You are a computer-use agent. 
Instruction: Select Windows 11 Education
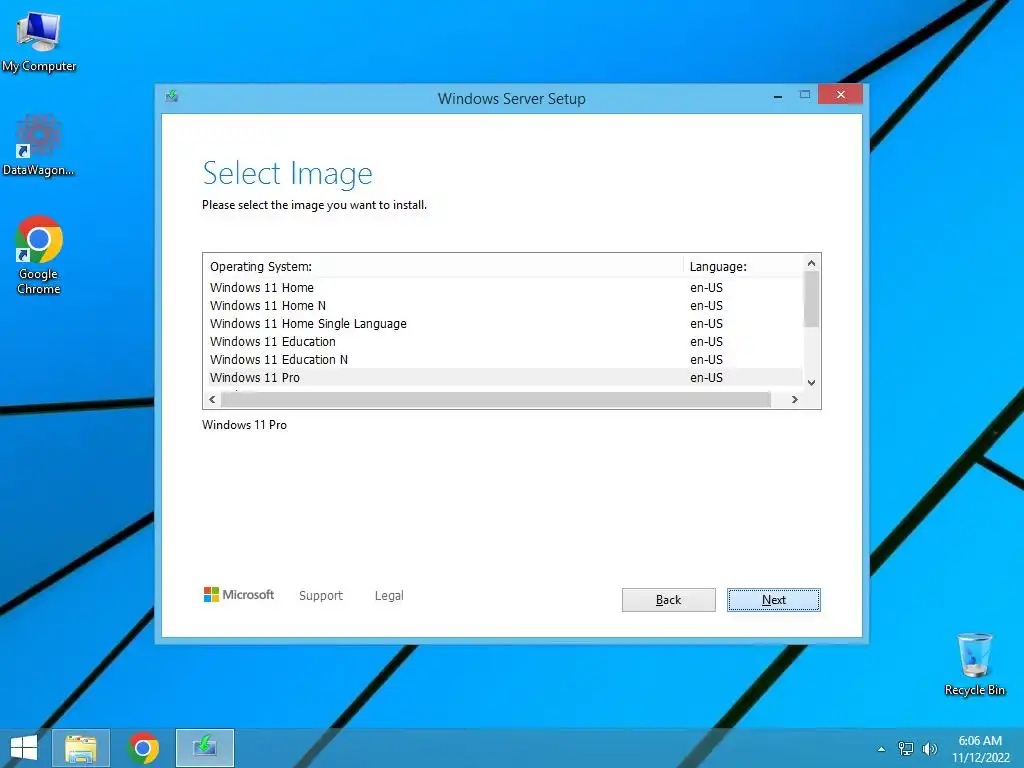click(503, 342)
